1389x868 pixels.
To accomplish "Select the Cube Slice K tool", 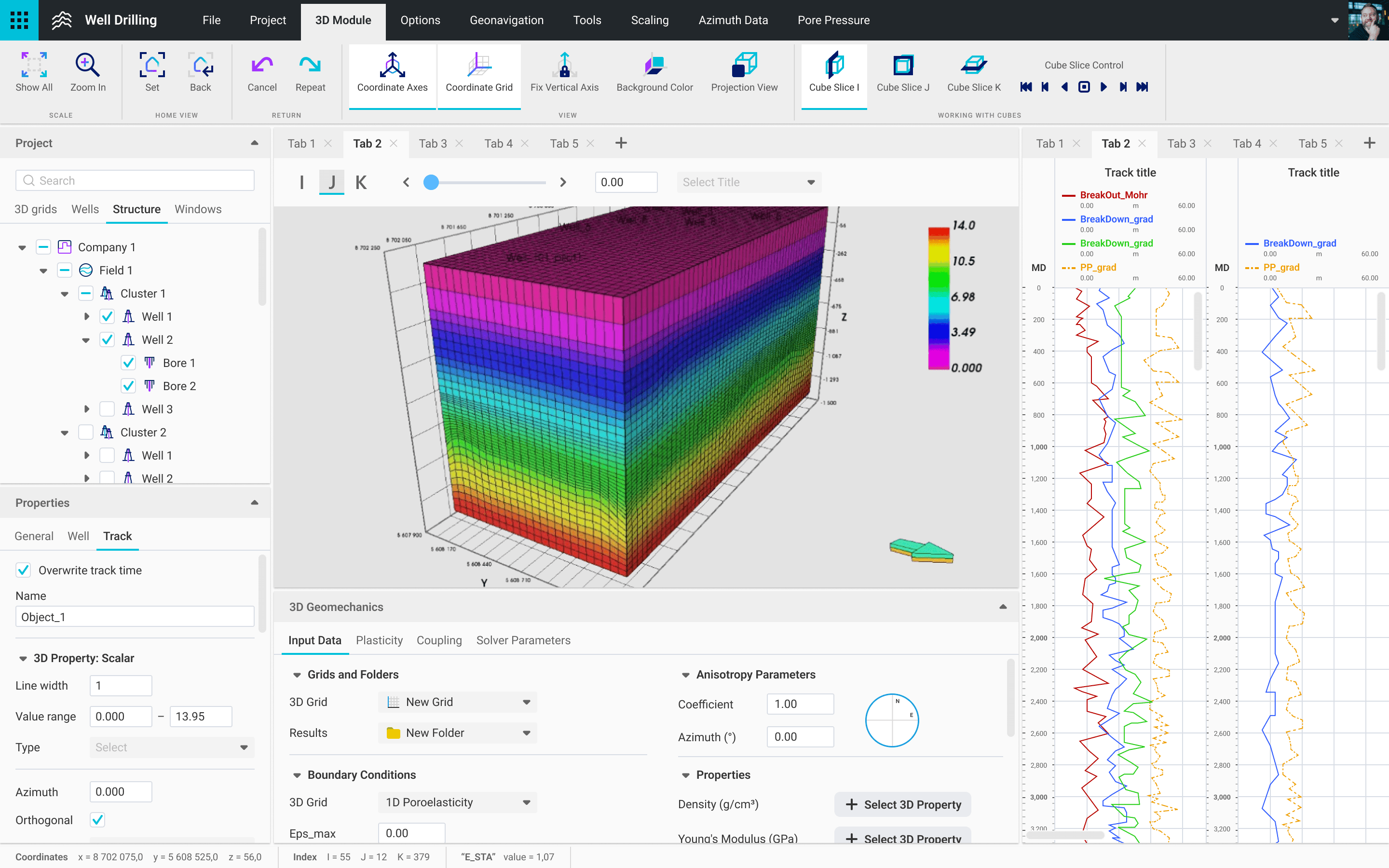I will pos(973,66).
